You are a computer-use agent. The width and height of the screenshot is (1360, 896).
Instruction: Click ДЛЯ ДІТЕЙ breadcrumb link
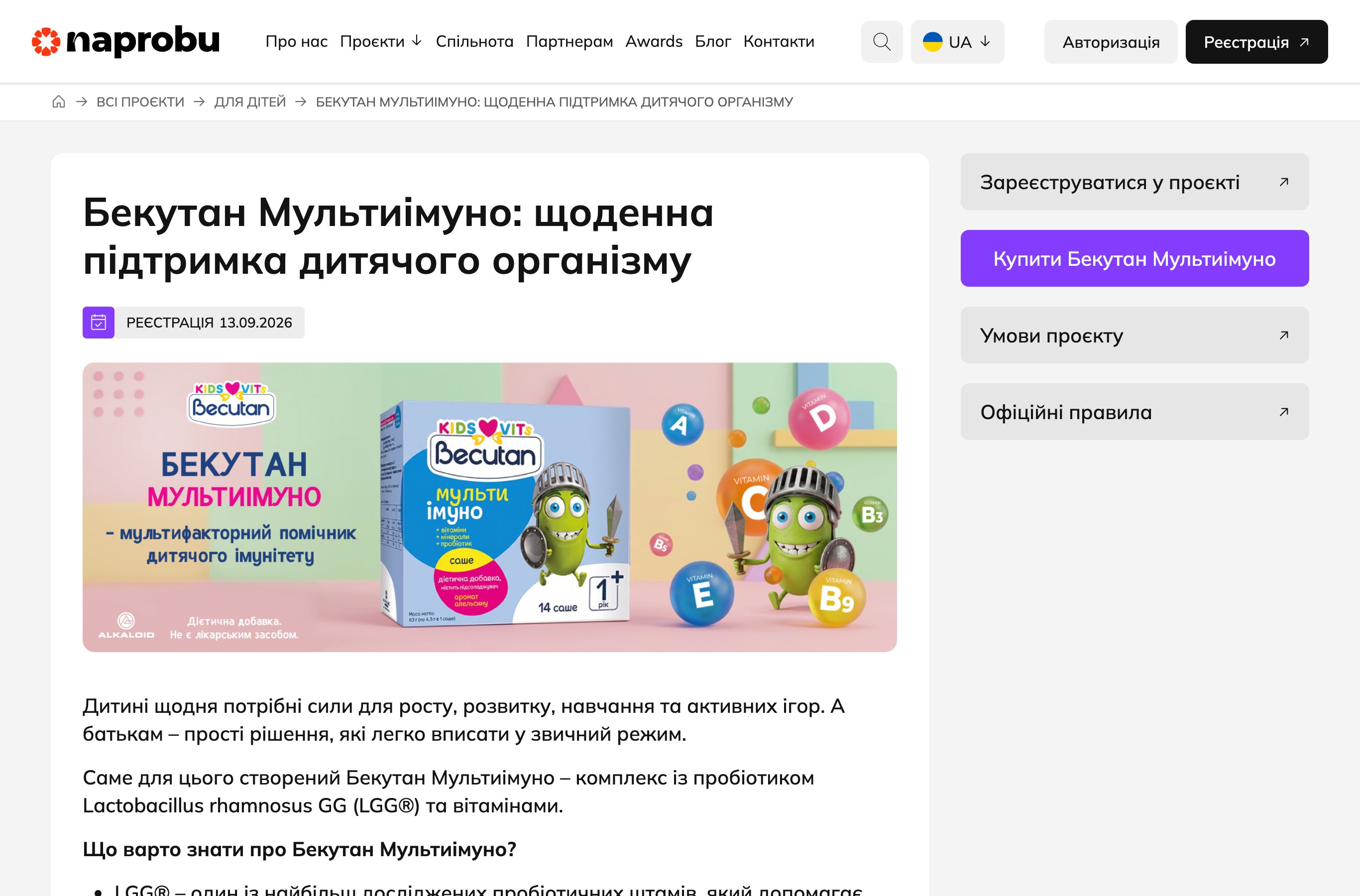pos(250,102)
